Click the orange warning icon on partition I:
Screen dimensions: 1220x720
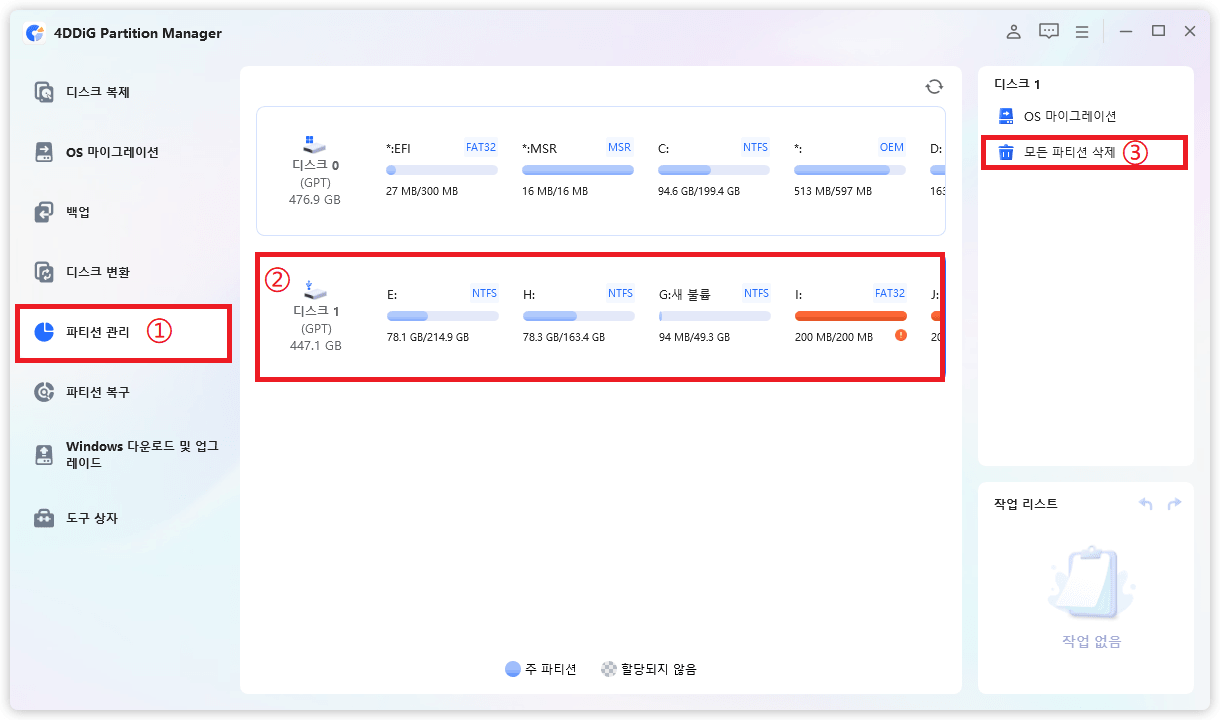pos(901,336)
